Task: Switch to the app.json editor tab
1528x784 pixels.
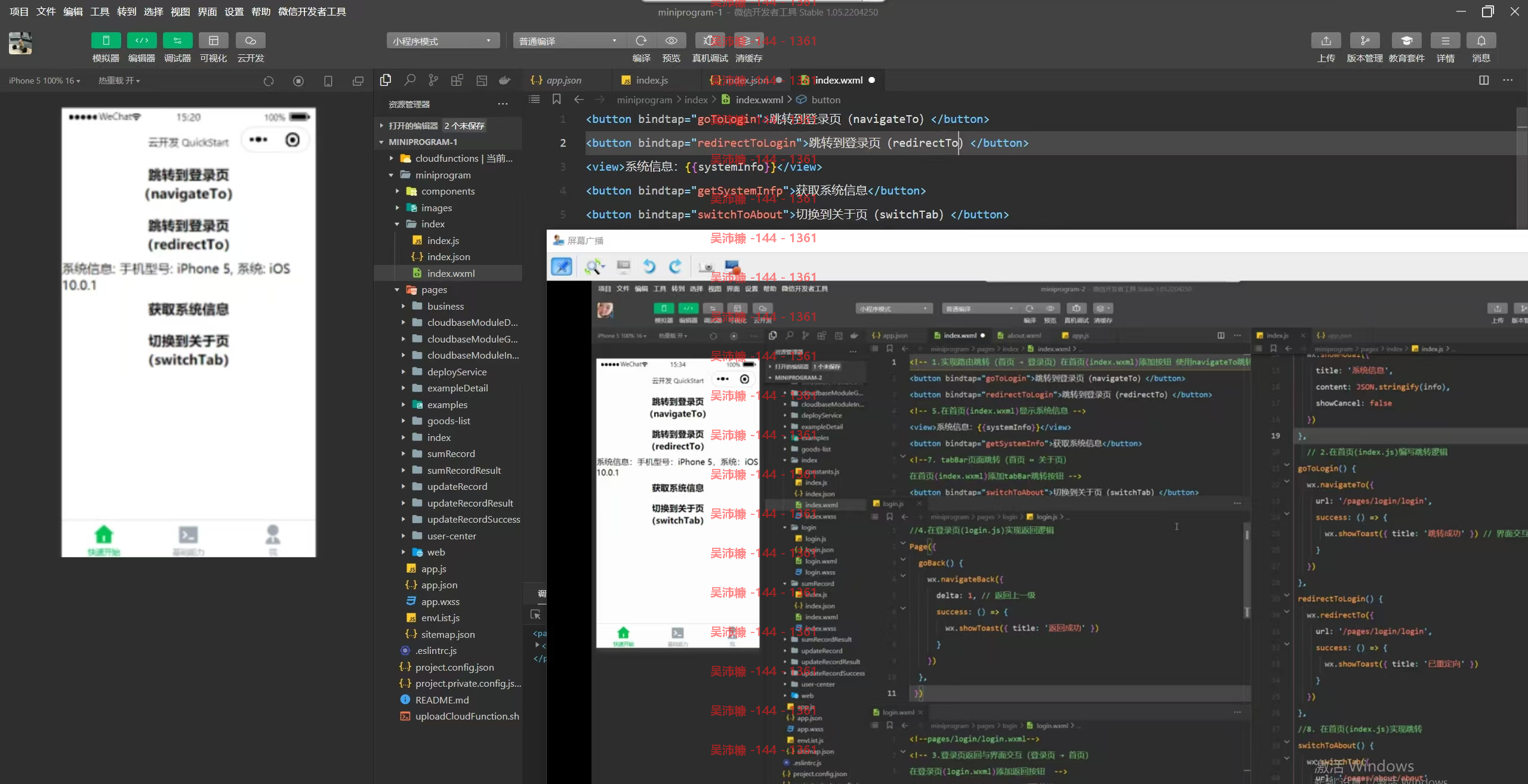Action: click(x=565, y=80)
